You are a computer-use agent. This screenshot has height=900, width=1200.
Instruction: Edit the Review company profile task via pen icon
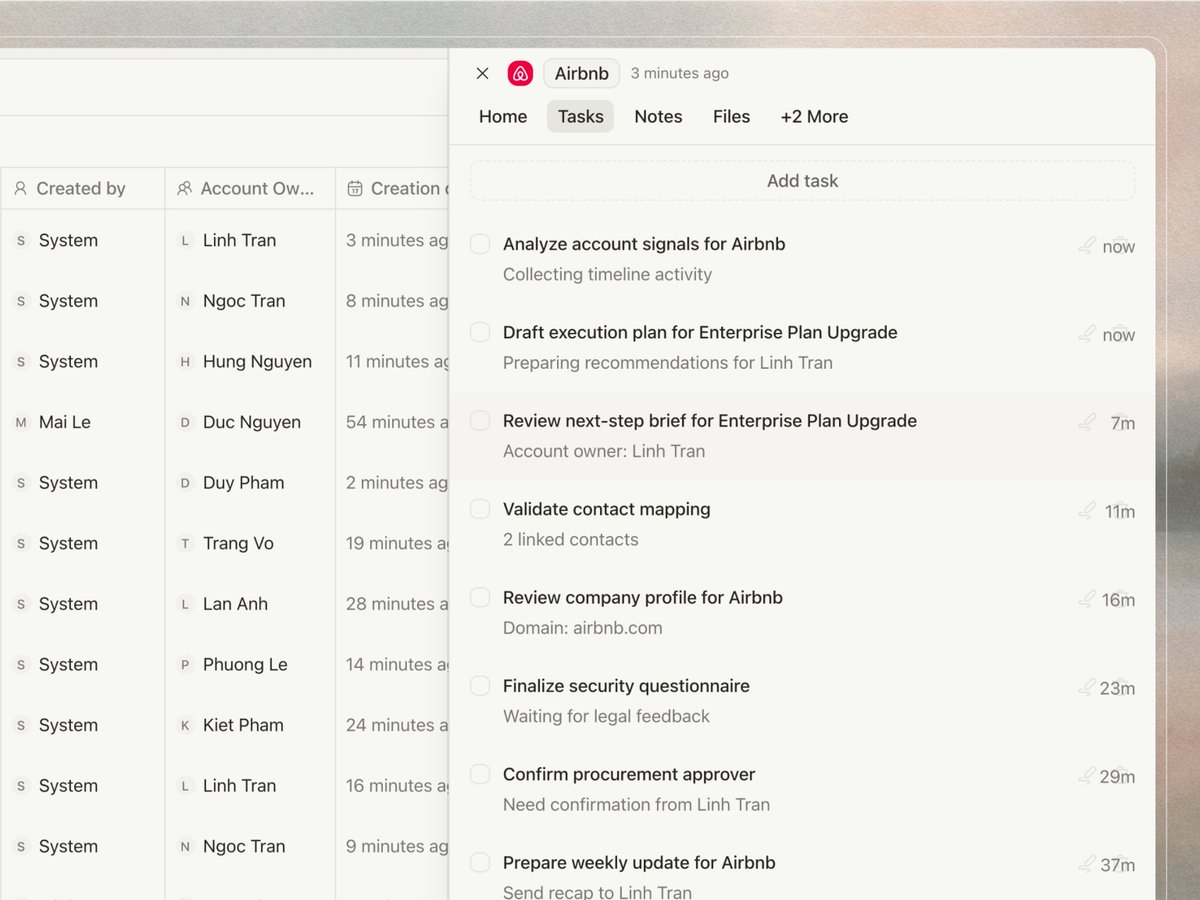click(x=1088, y=599)
